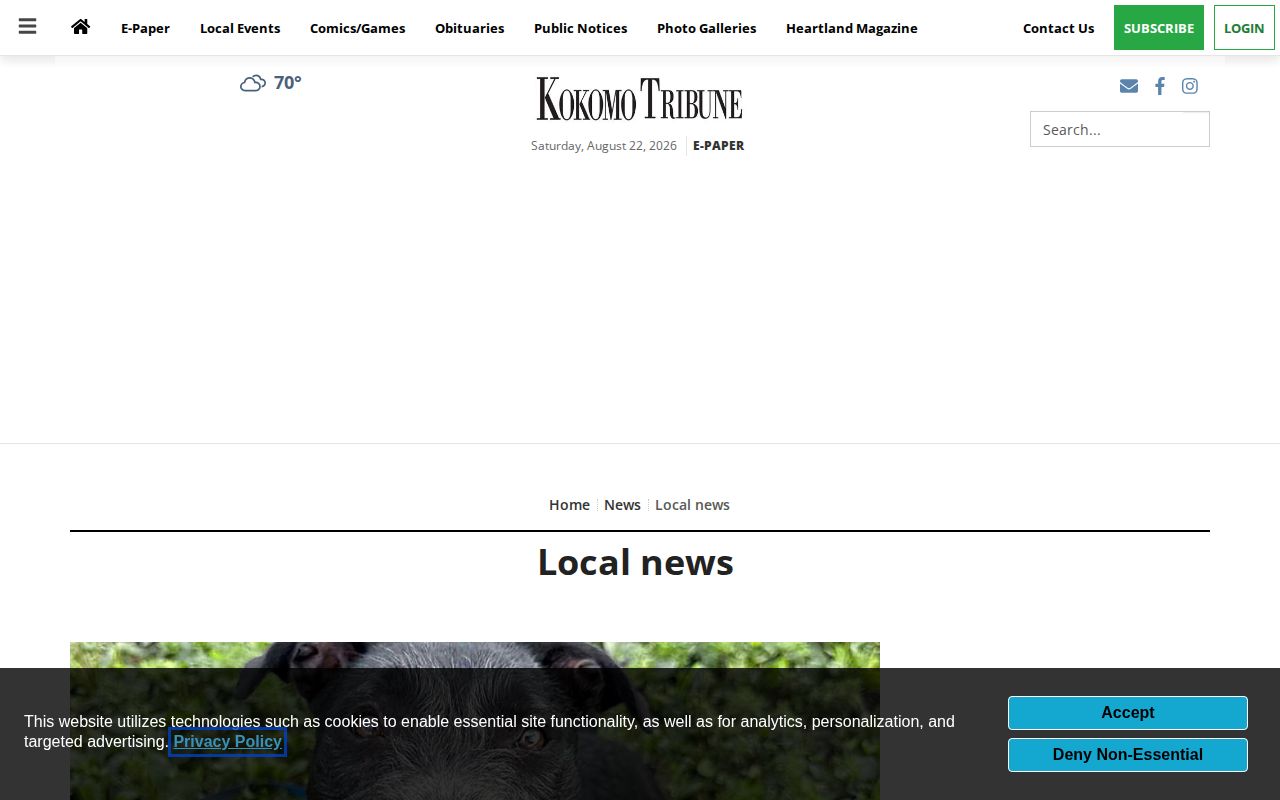Image resolution: width=1280 pixels, height=800 pixels.
Task: Click the E-PAPER link beside the date
Action: click(719, 146)
